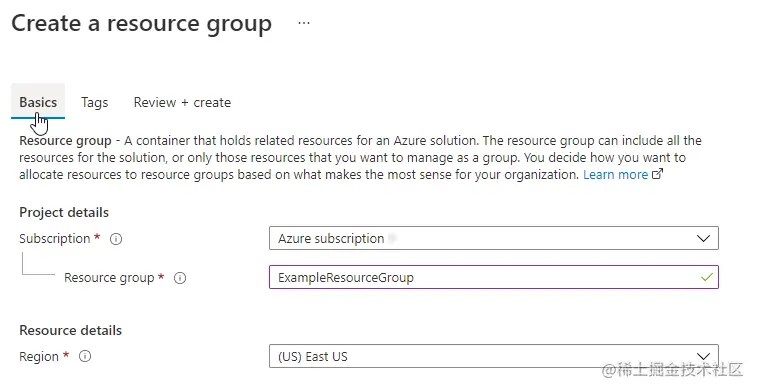Viewport: 757px width, 392px height.
Task: Switch to the Tags tab
Action: click(95, 102)
